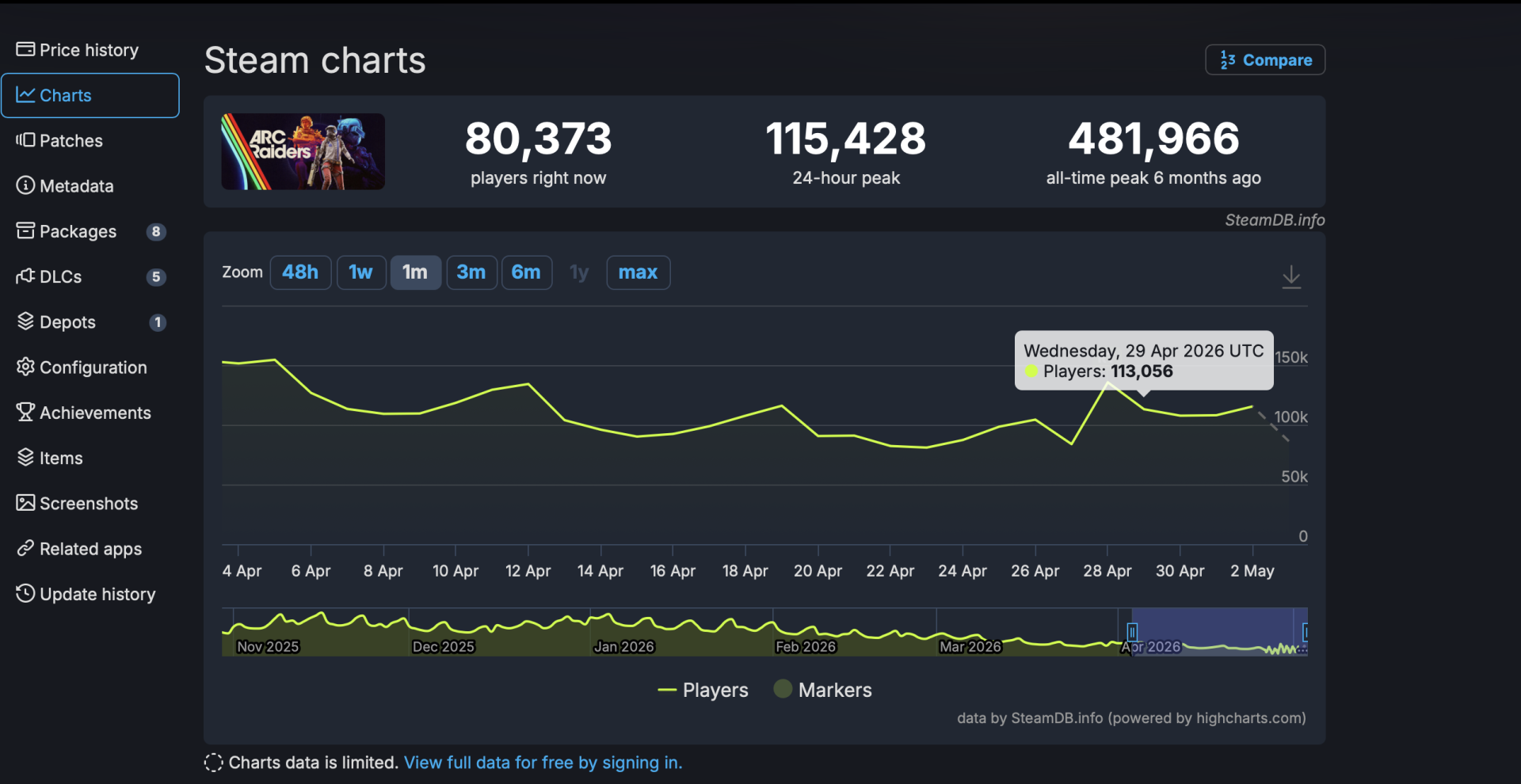Open the Items page link
The height and width of the screenshot is (784, 1521).
(x=90, y=458)
